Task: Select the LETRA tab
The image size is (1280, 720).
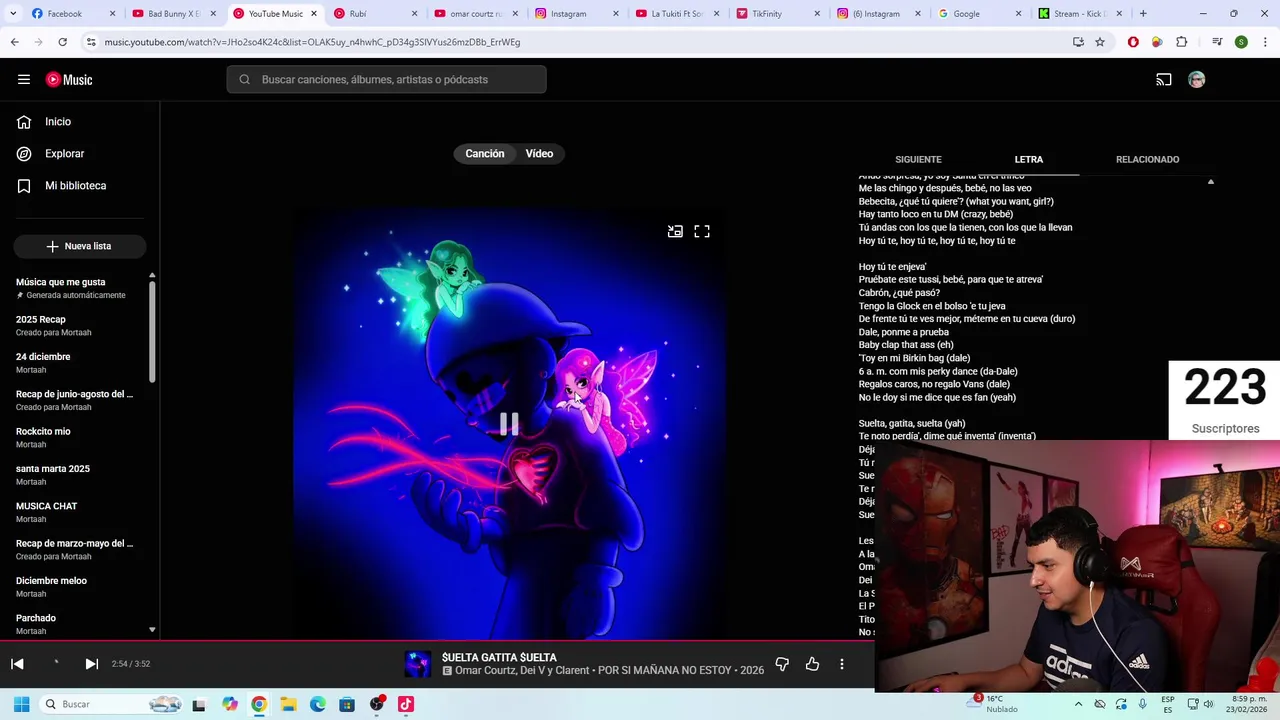Action: click(x=1029, y=160)
